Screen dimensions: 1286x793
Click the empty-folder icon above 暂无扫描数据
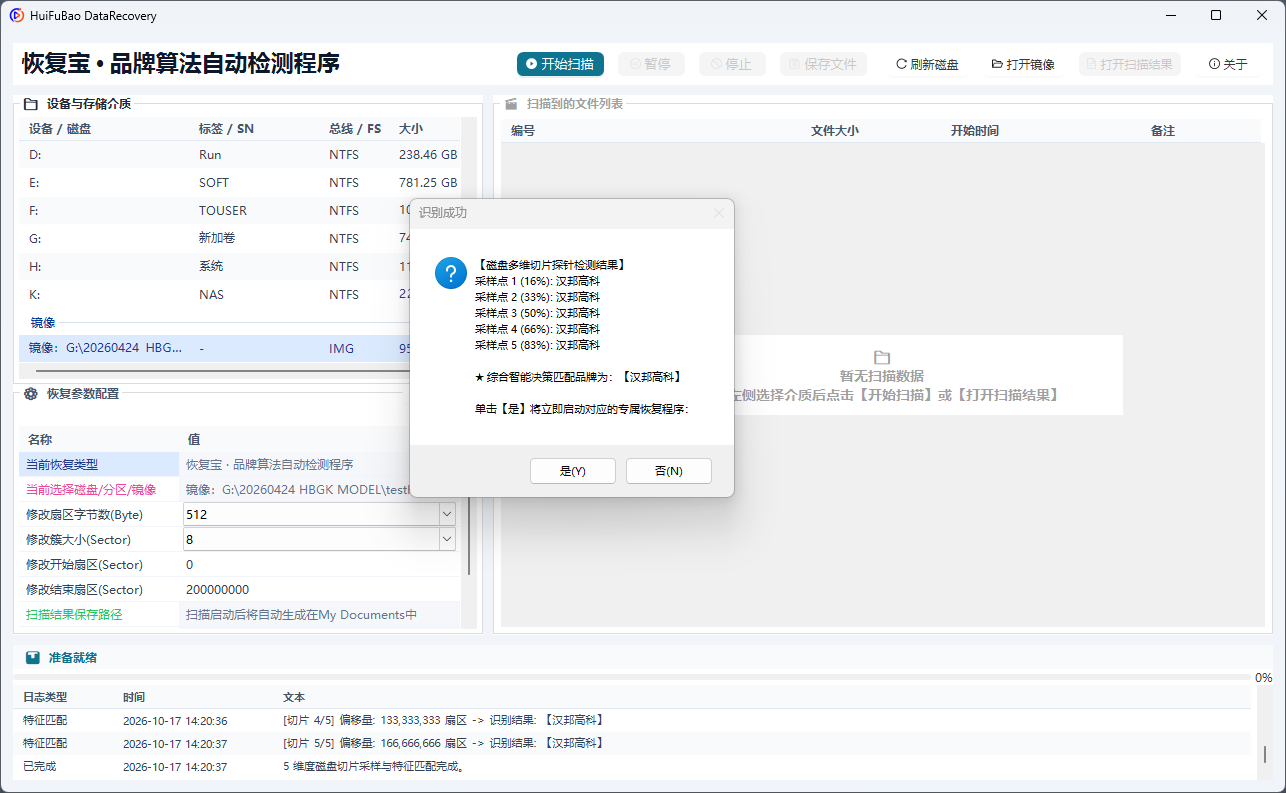click(882, 357)
